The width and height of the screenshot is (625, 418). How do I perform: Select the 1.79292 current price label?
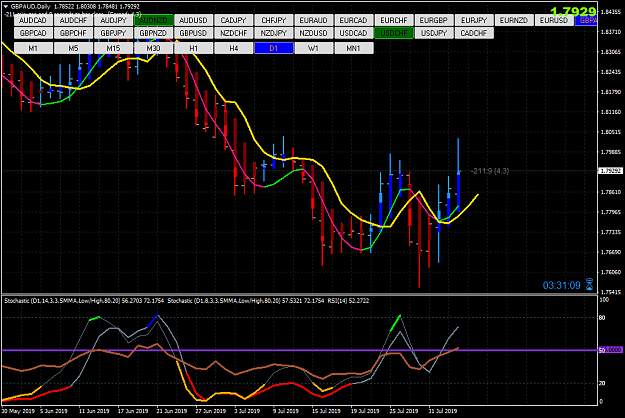611,171
